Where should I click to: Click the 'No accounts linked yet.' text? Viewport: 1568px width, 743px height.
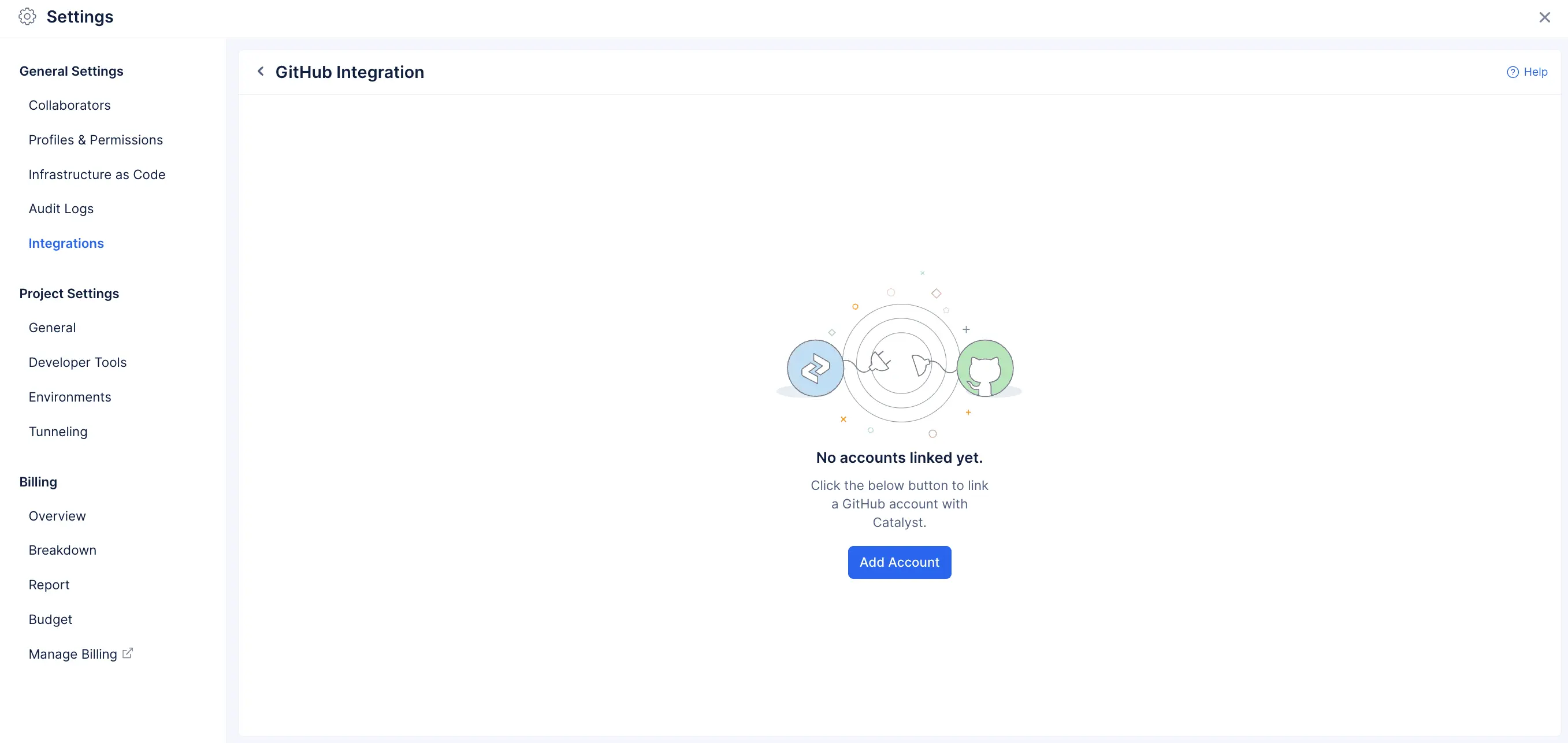[x=899, y=458]
